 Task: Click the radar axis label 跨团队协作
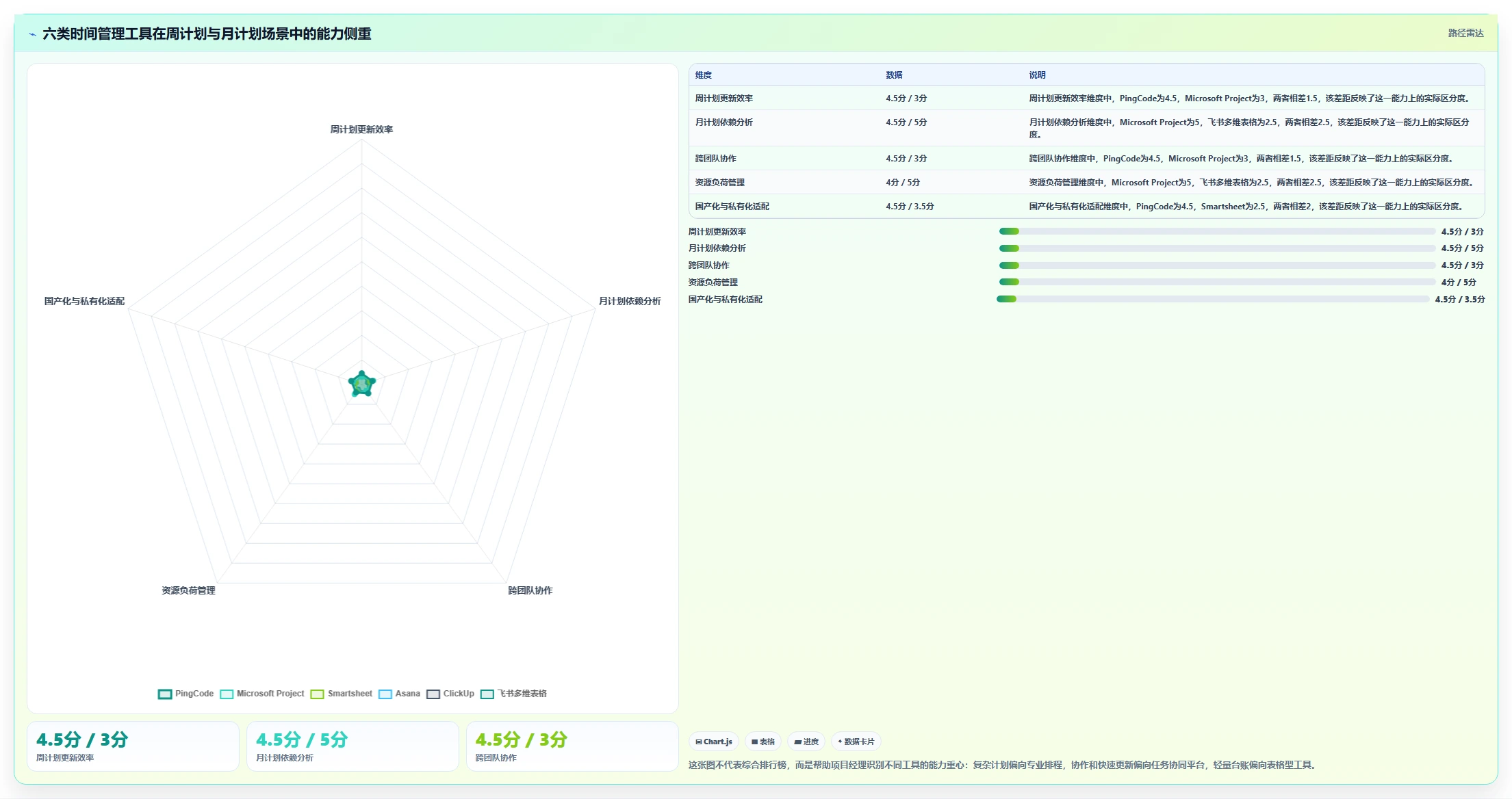tap(530, 590)
